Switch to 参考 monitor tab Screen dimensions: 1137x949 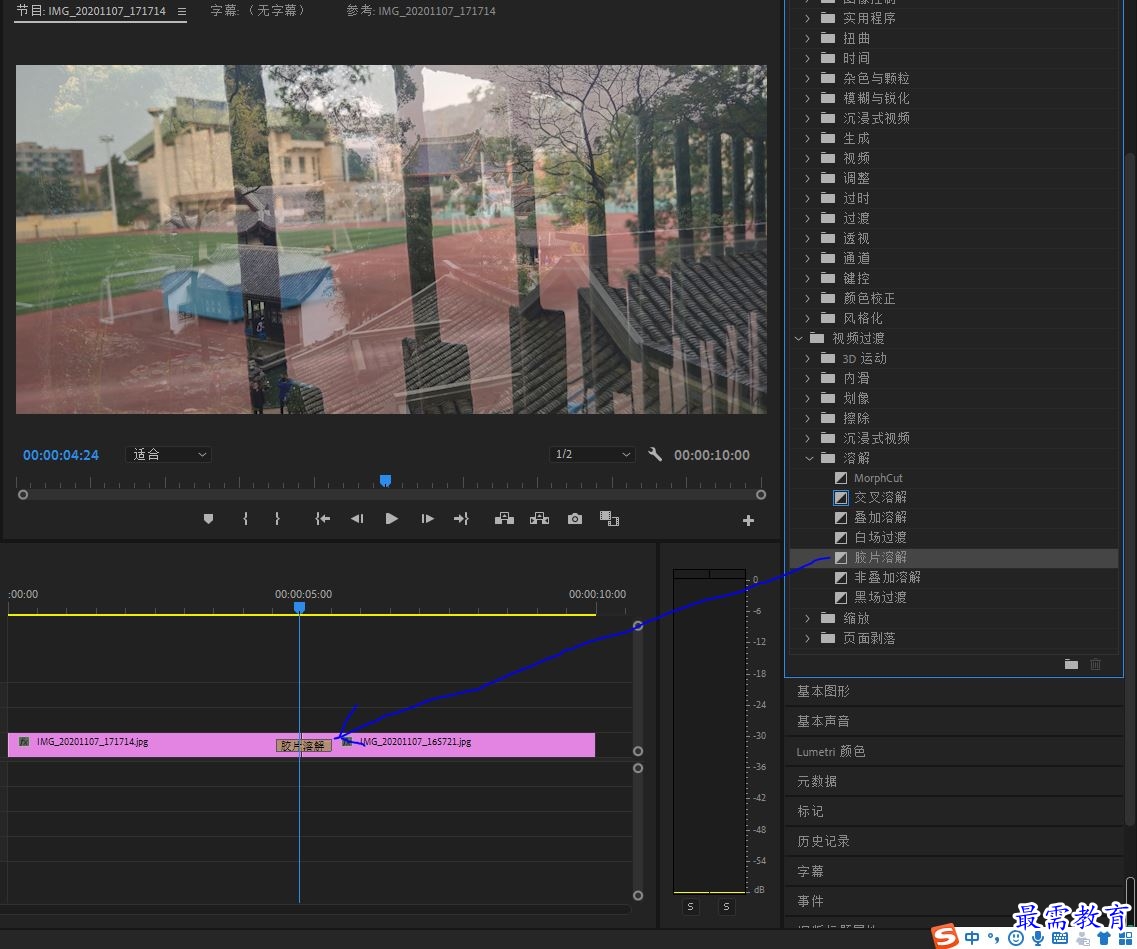coord(421,11)
